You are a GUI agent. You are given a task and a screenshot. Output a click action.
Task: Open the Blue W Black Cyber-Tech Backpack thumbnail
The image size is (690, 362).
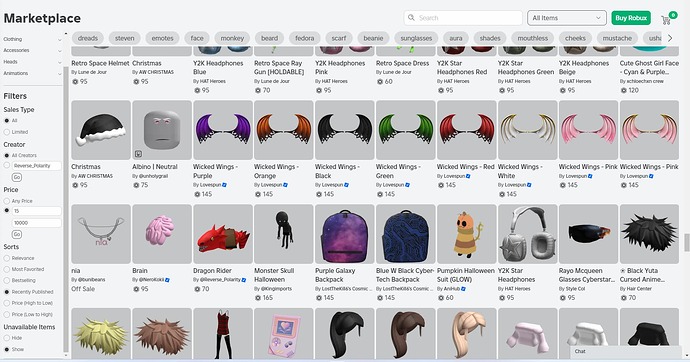point(406,234)
